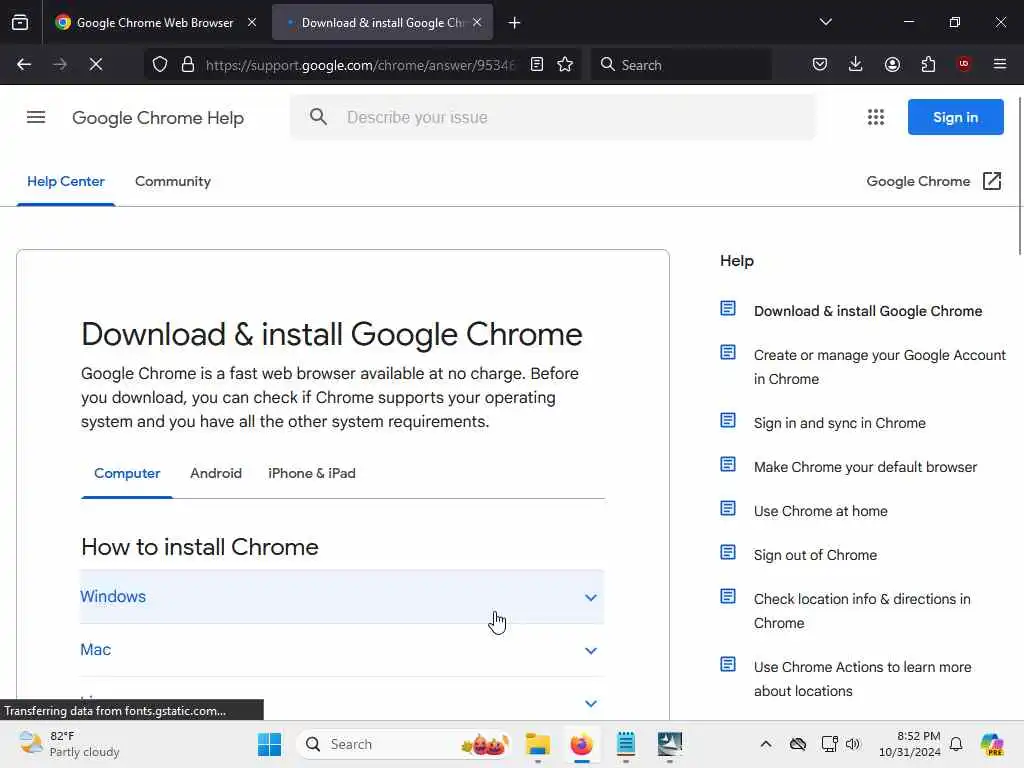1024x768 pixels.
Task: Click the help search magnifier icon
Action: coord(319,117)
